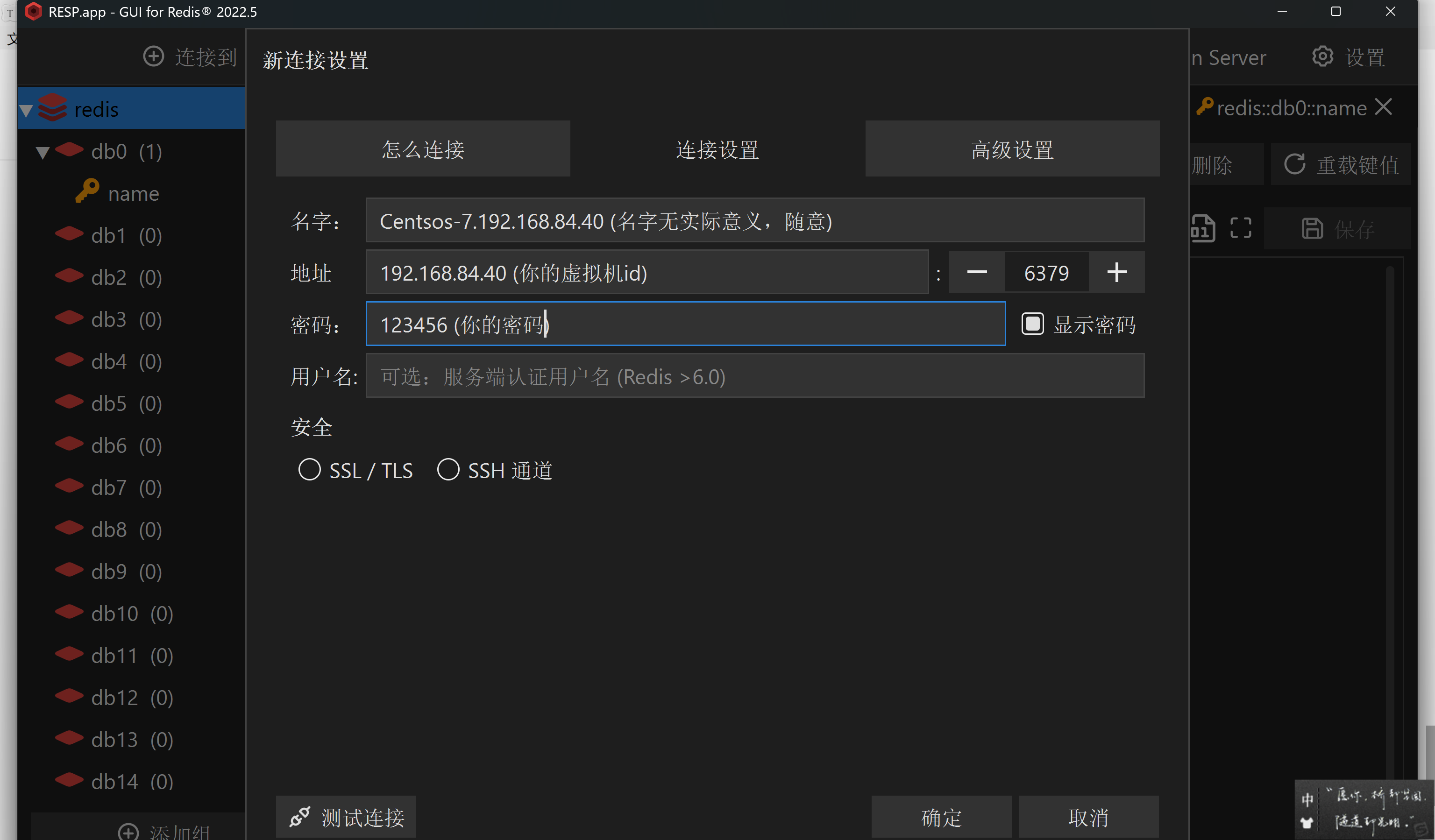Click the redis connection stack icon
Image resolution: width=1435 pixels, height=840 pixels.
52,107
